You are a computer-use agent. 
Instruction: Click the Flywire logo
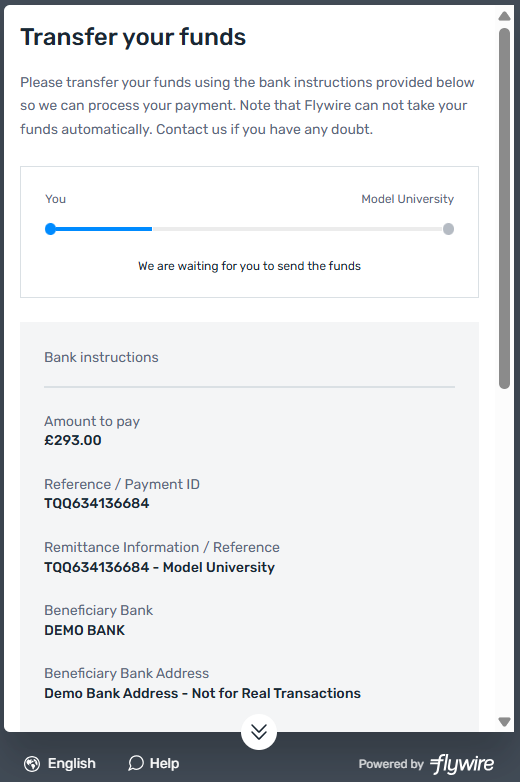(462, 764)
